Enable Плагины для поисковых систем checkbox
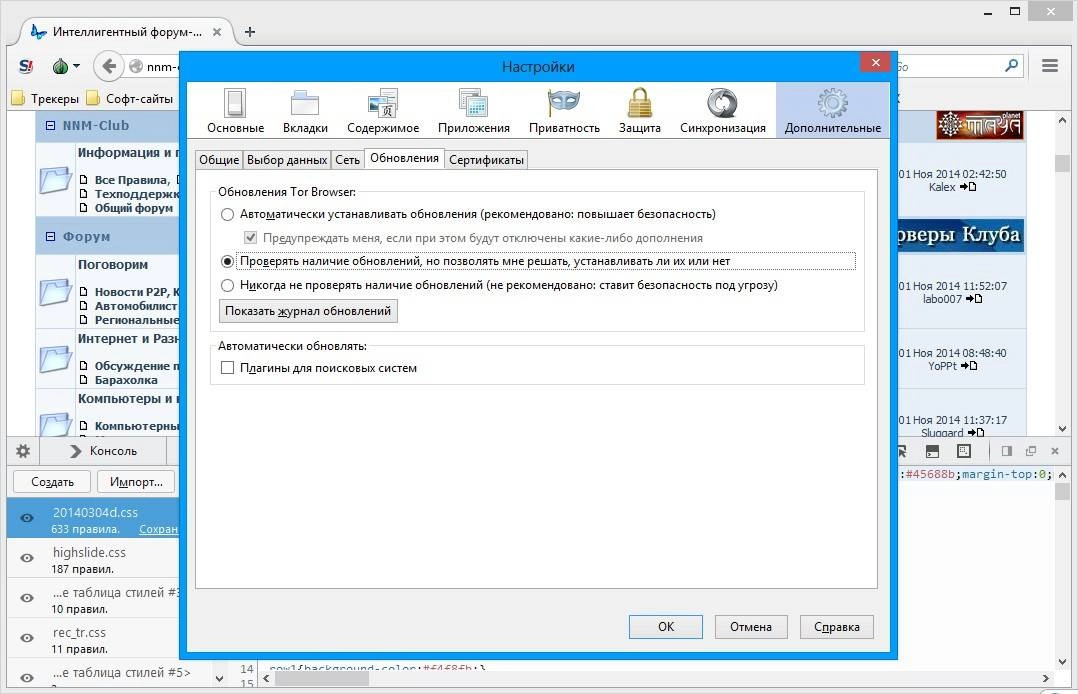Viewport: 1078px width, 694px height. [x=227, y=368]
